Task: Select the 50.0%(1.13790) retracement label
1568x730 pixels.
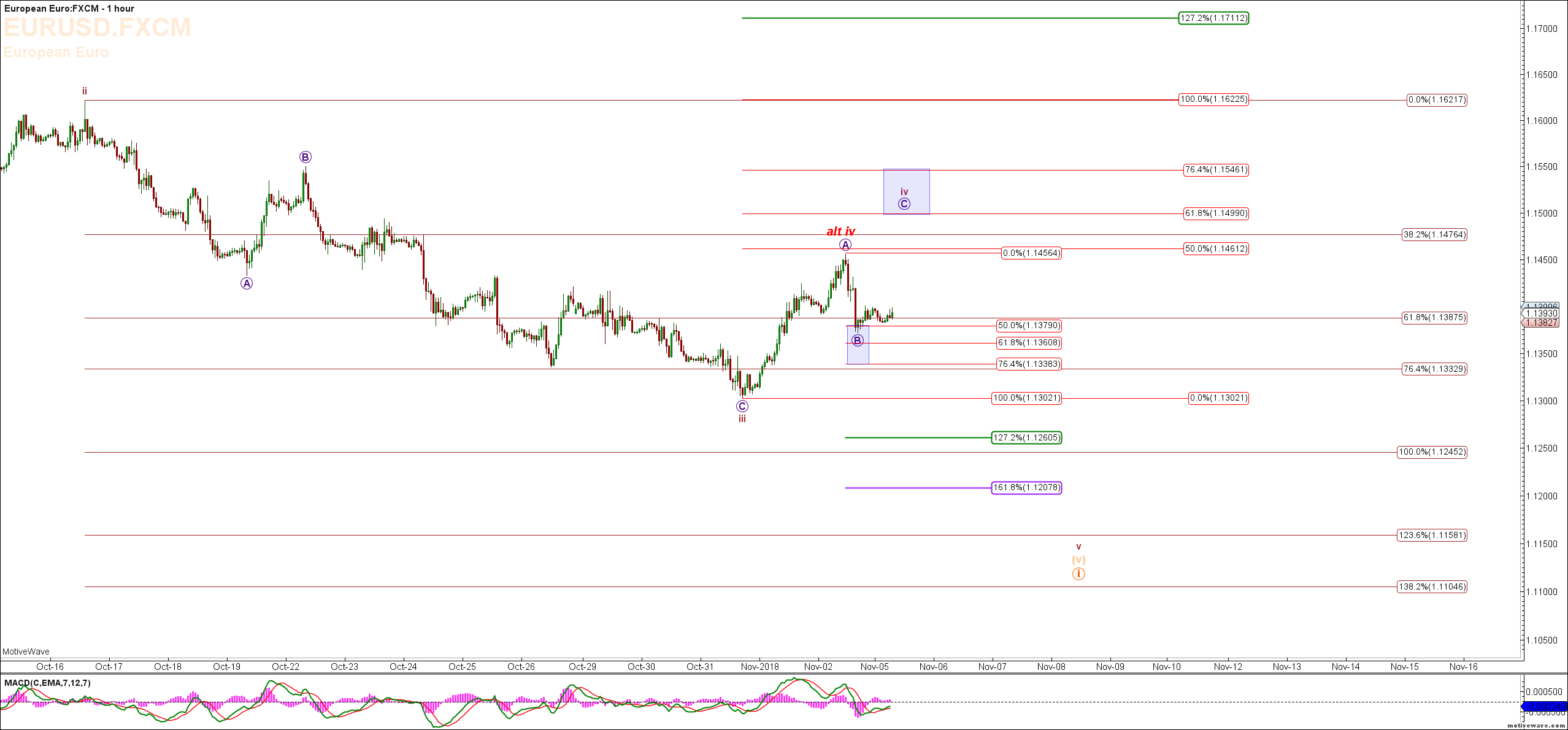Action: click(x=1029, y=326)
